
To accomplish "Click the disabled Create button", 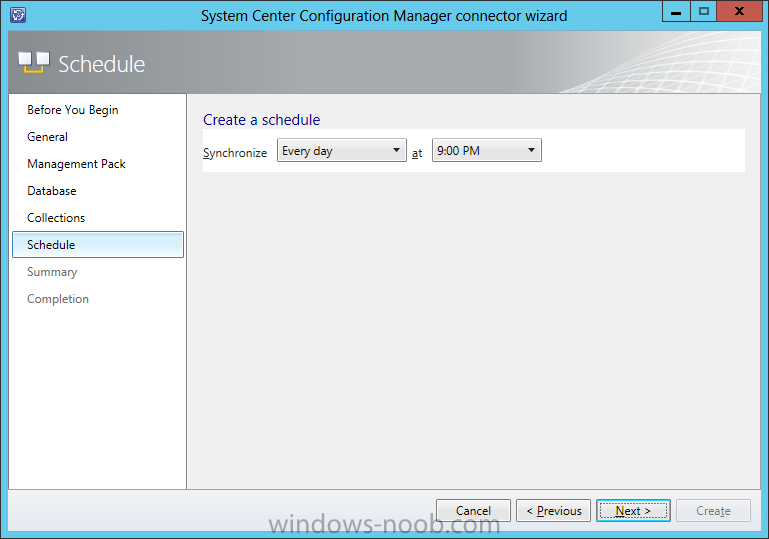I will [713, 511].
